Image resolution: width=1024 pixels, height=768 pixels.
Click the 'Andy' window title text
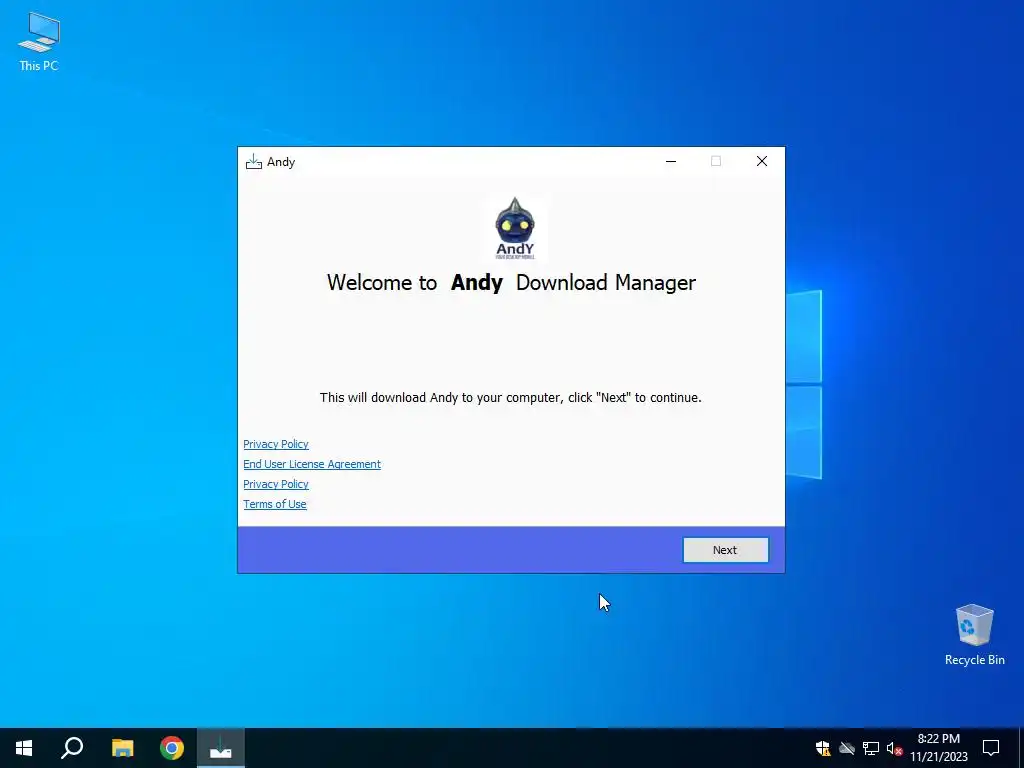point(281,162)
